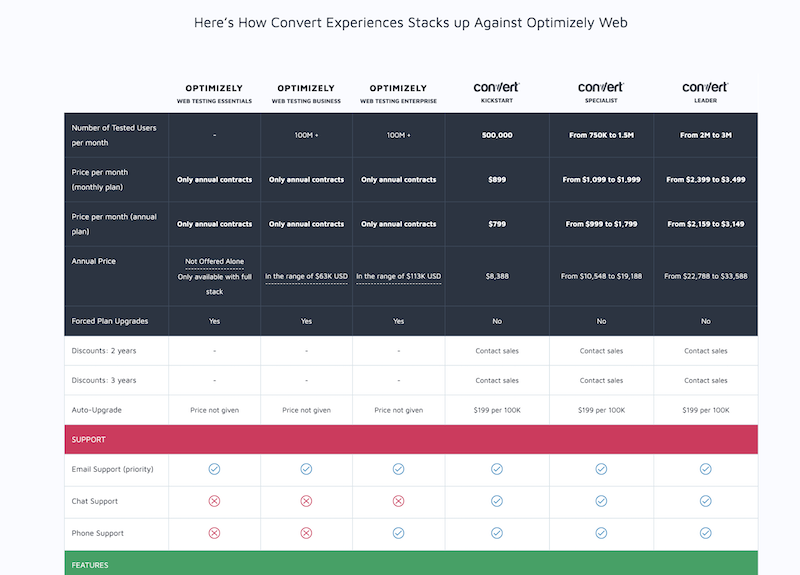Click the '$8,388' annual price cell
Image resolution: width=800 pixels, height=575 pixels.
point(497,276)
